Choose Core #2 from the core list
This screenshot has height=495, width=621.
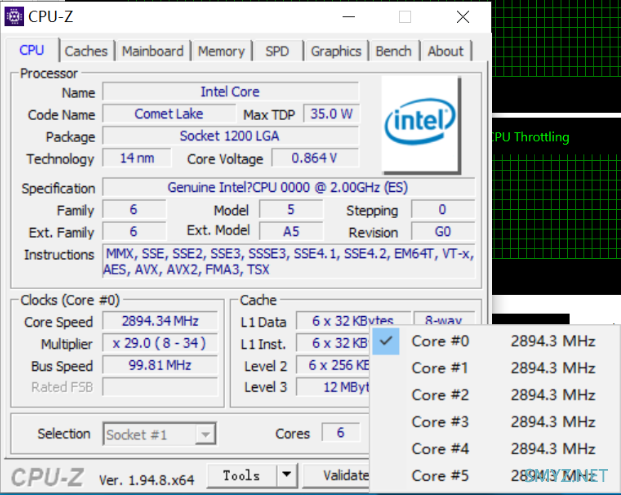495,395
